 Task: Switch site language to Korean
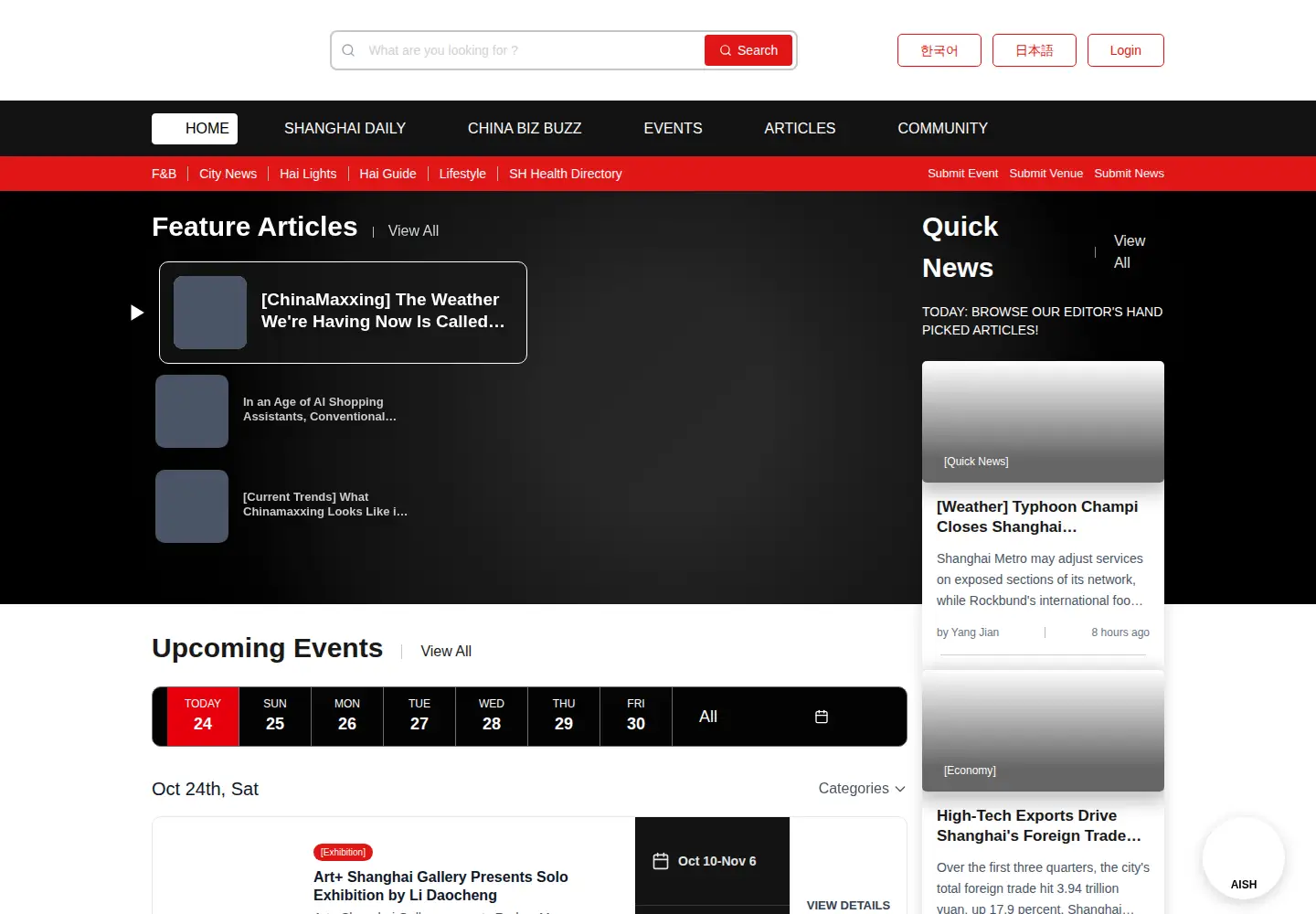[x=939, y=50]
